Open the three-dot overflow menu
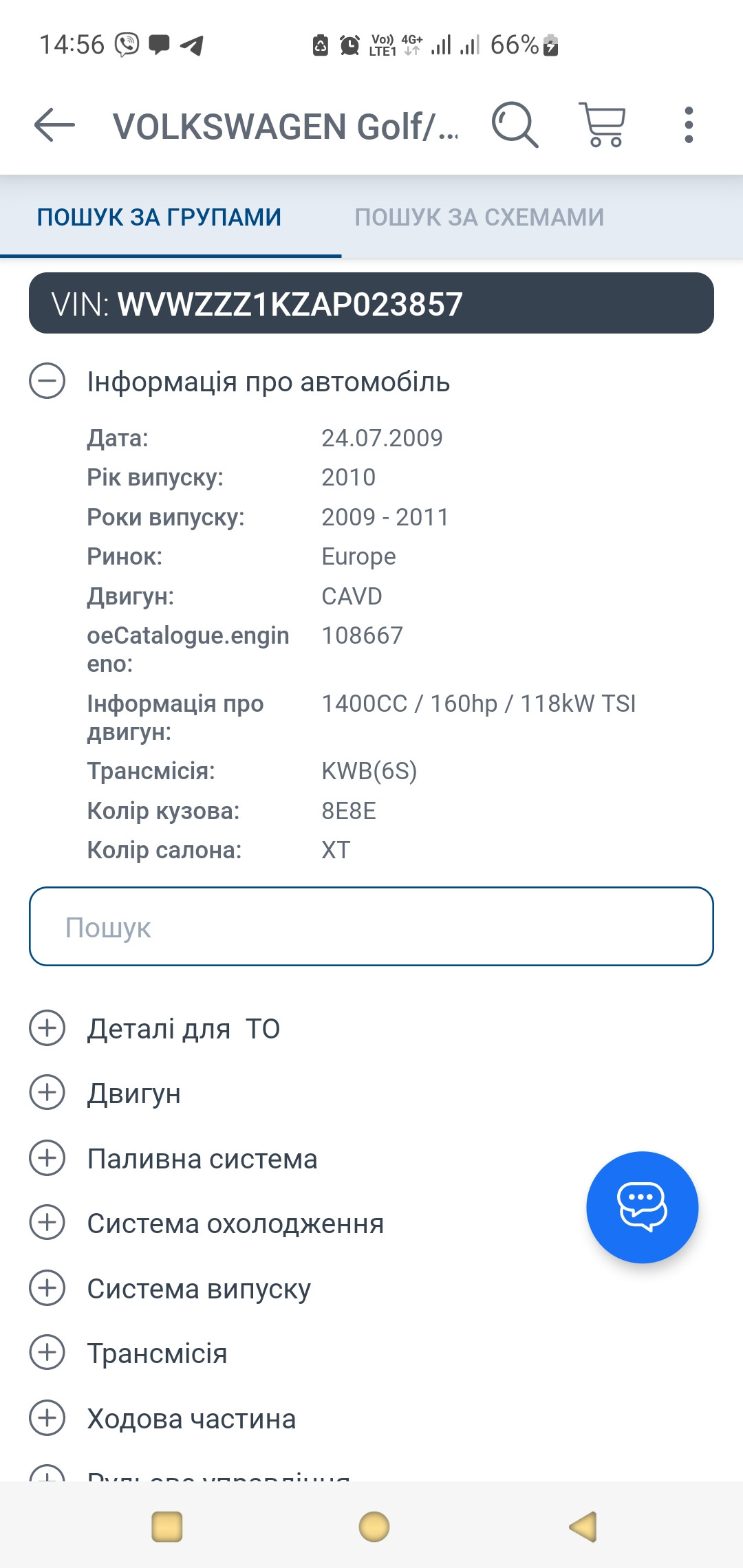 tap(689, 125)
